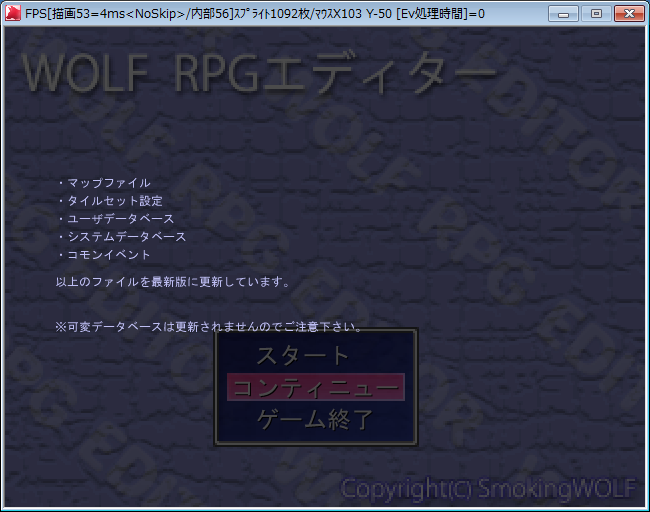The width and height of the screenshot is (650, 512).
Task: Click the ・システムデータベース list entry
Action: point(121,236)
